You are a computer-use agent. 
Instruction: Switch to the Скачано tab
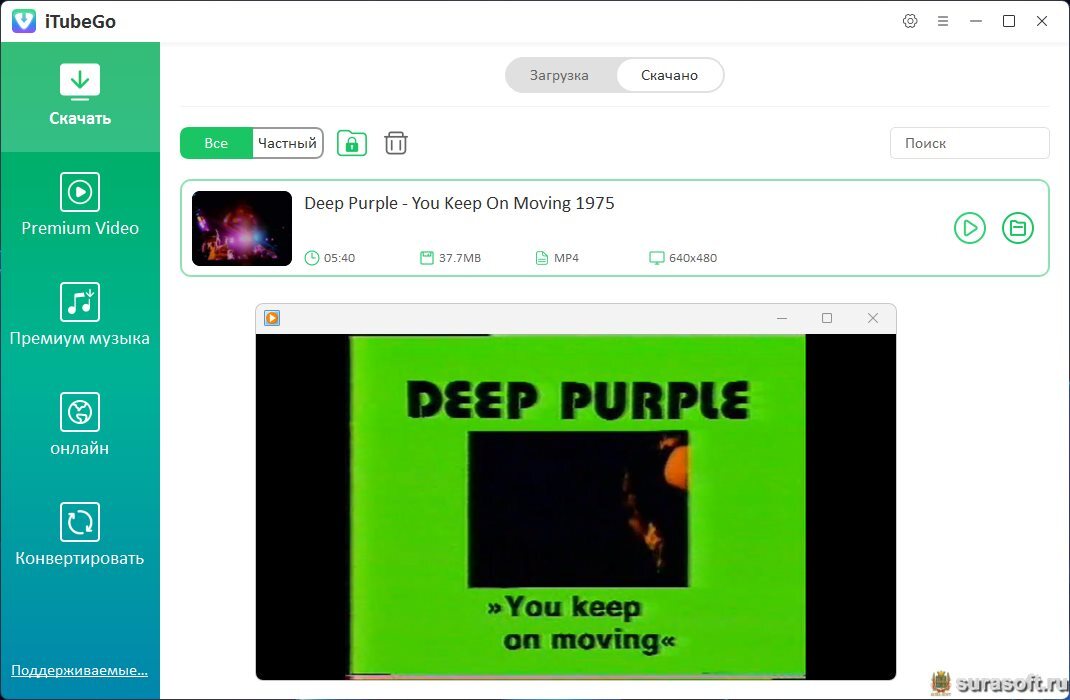pyautogui.click(x=669, y=75)
